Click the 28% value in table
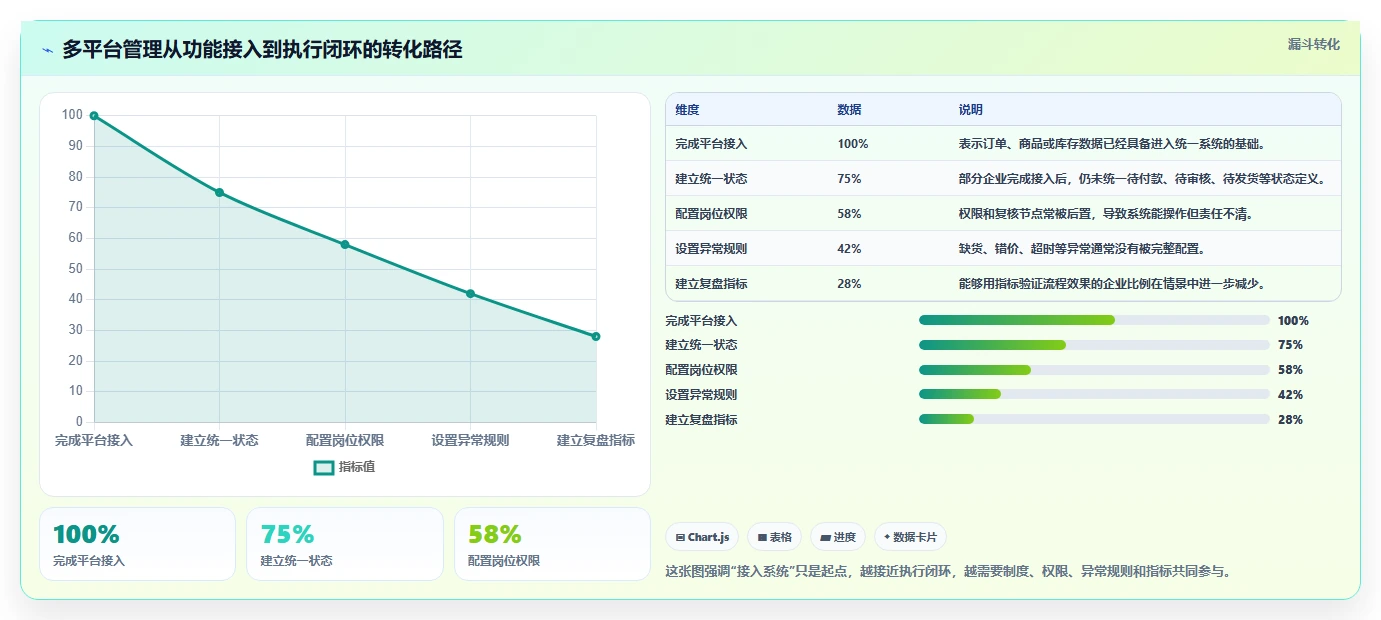 pos(849,284)
